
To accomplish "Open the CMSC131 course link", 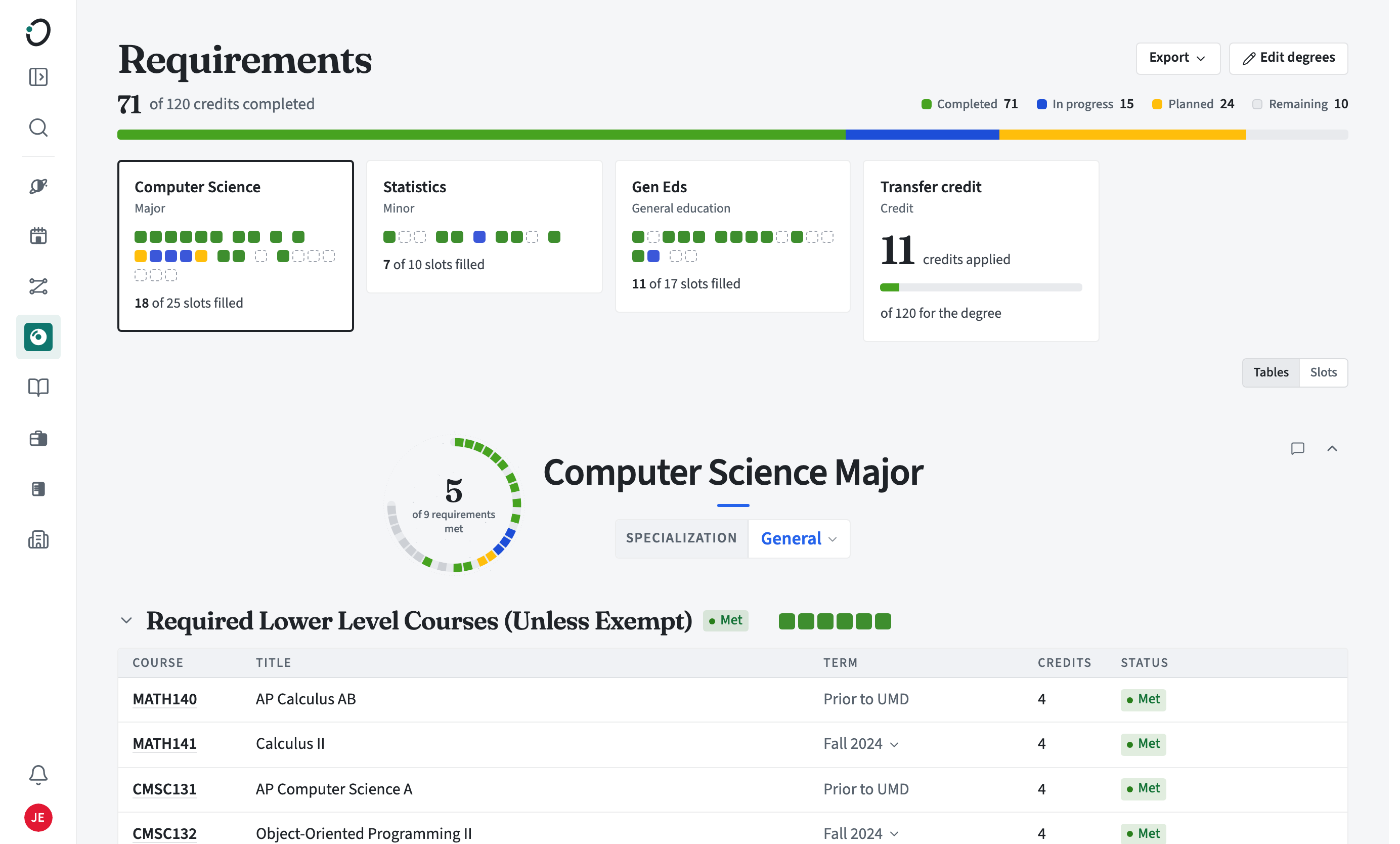I will [164, 789].
